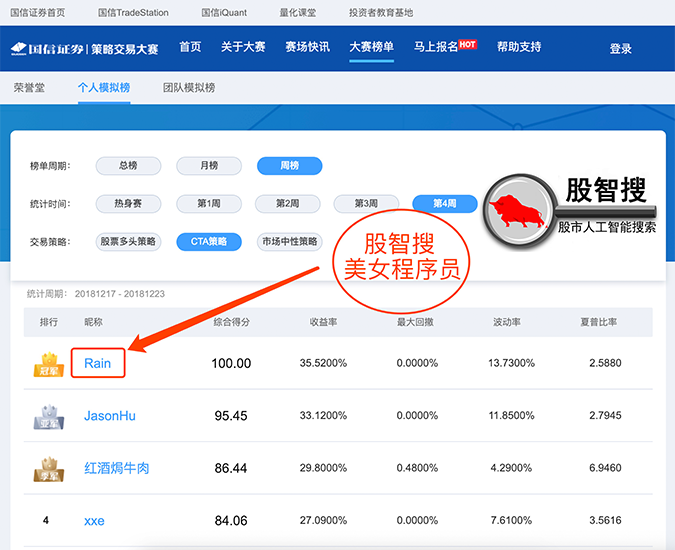Click the 波动率 column header
The image size is (675, 550).
(507, 322)
